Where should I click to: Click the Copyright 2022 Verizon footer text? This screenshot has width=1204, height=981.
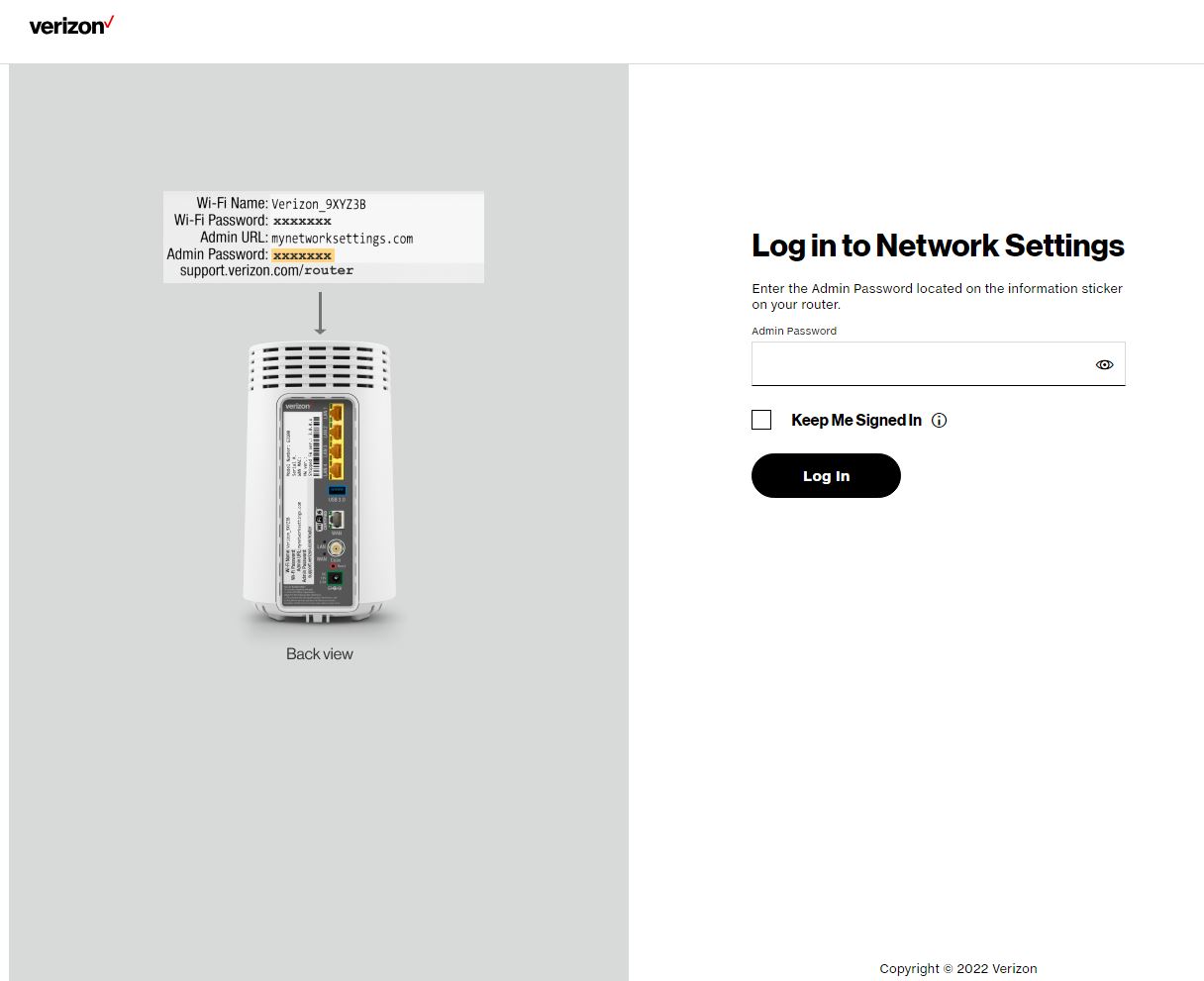click(957, 968)
